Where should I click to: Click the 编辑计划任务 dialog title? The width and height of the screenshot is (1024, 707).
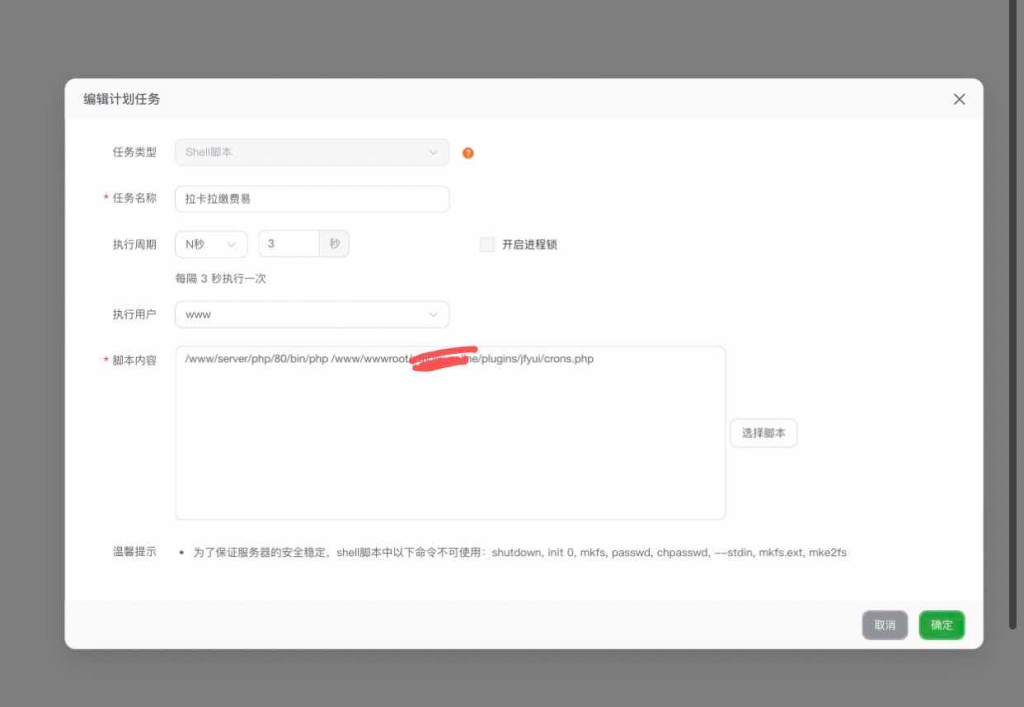click(123, 99)
